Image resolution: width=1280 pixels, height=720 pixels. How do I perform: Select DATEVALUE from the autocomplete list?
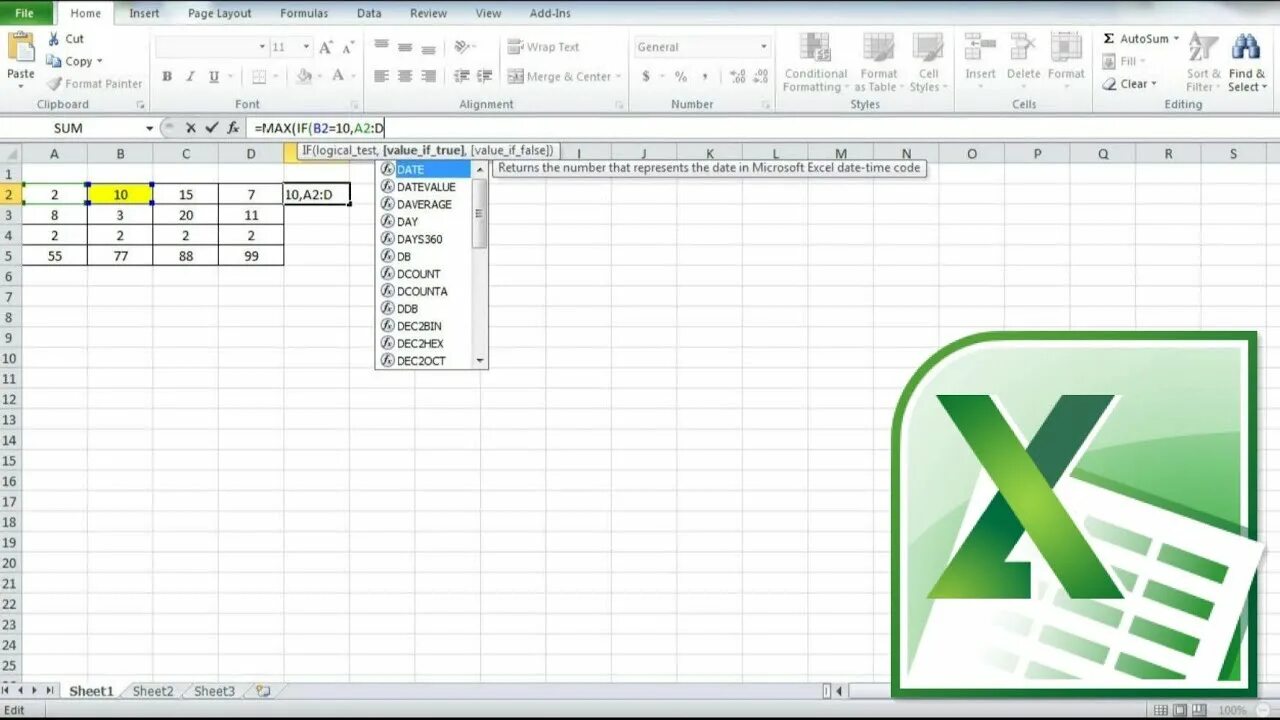[426, 187]
